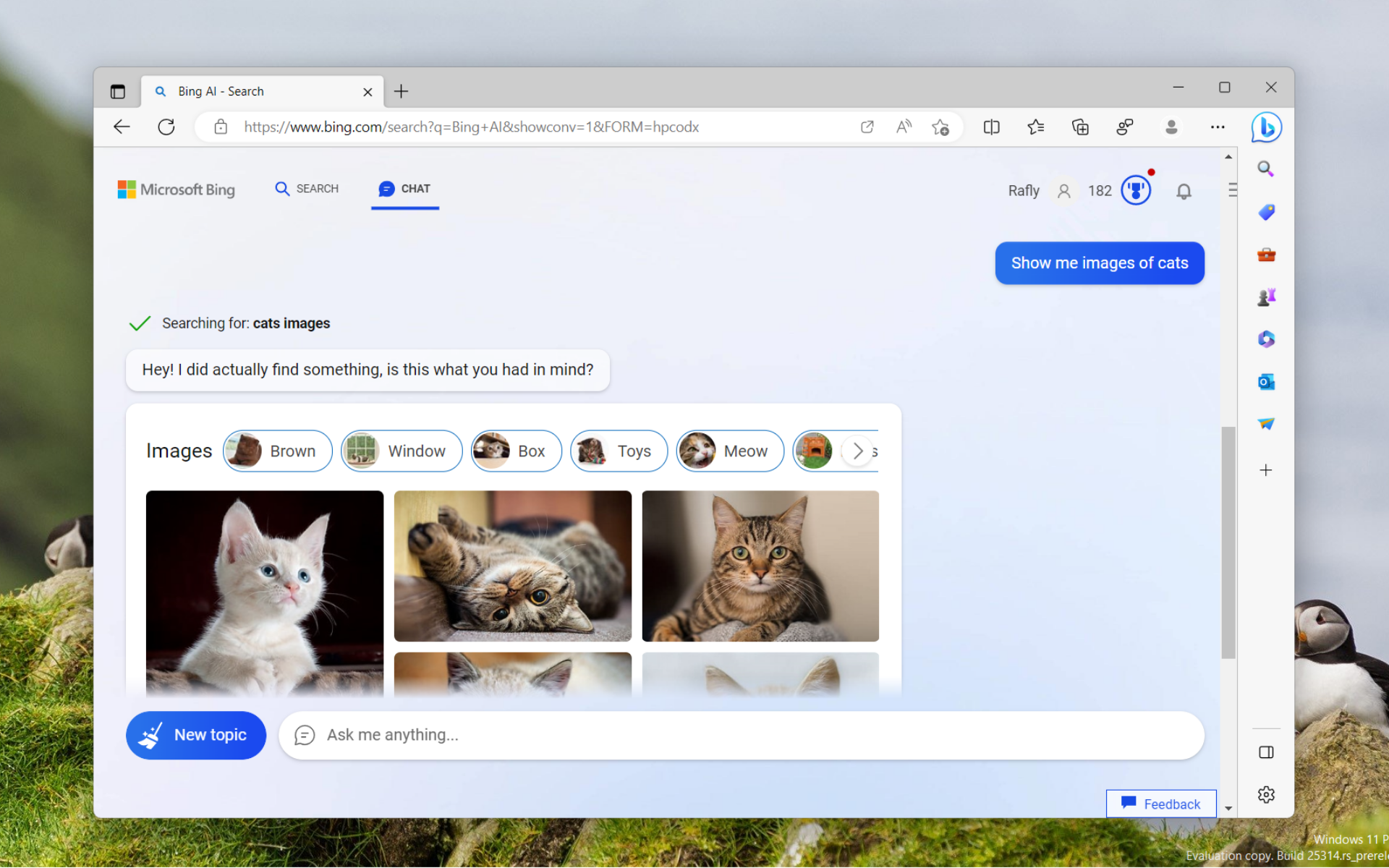Close the Bing AI - Search tab
The image size is (1389, 868).
(368, 92)
